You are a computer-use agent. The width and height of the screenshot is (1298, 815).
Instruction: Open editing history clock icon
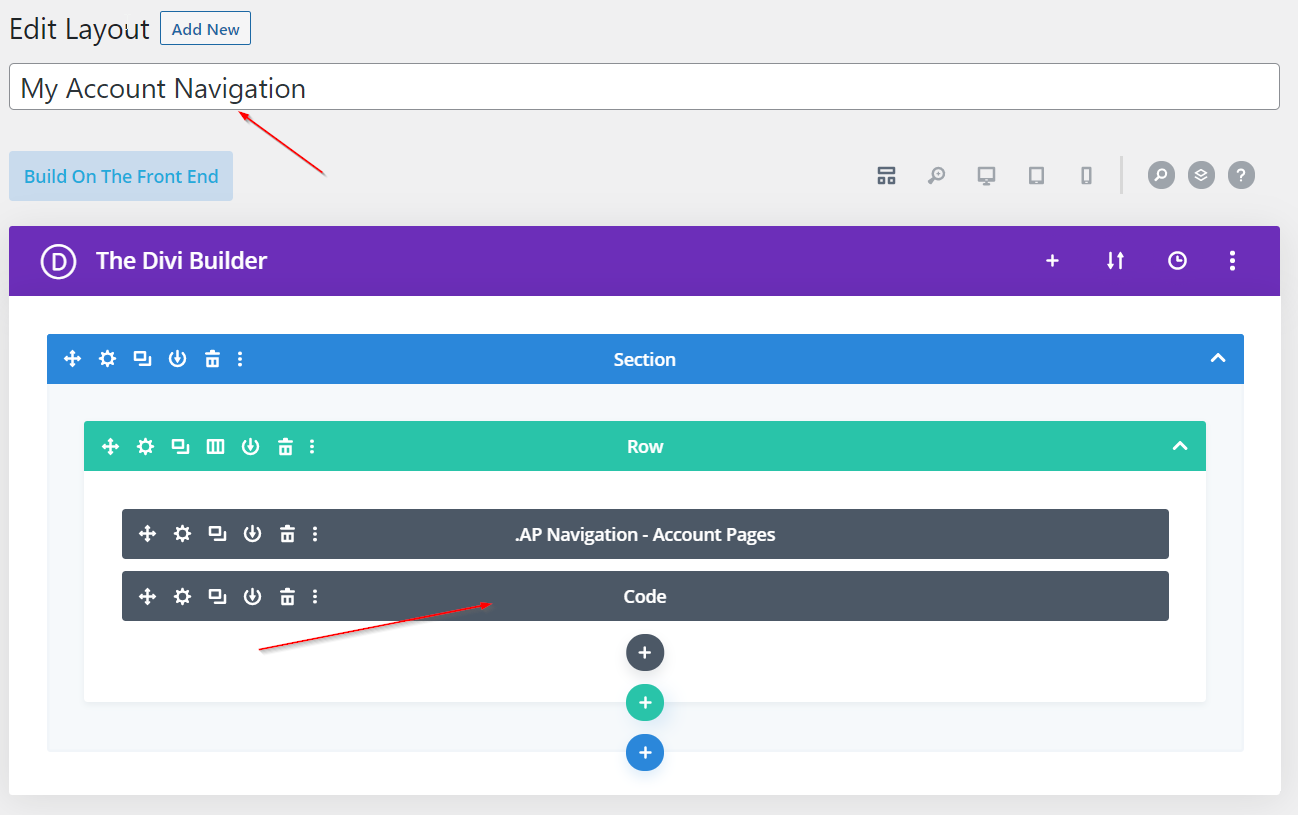pos(1177,261)
